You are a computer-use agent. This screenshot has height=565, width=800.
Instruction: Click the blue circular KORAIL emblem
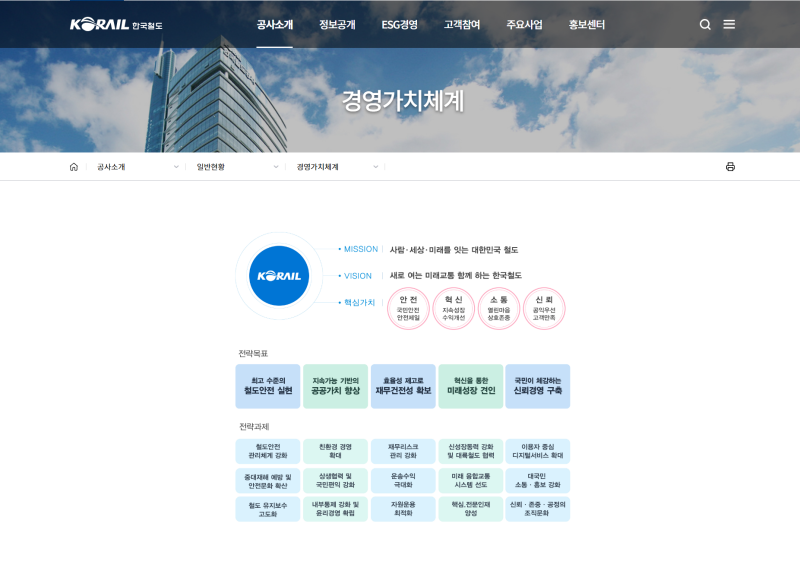point(278,275)
